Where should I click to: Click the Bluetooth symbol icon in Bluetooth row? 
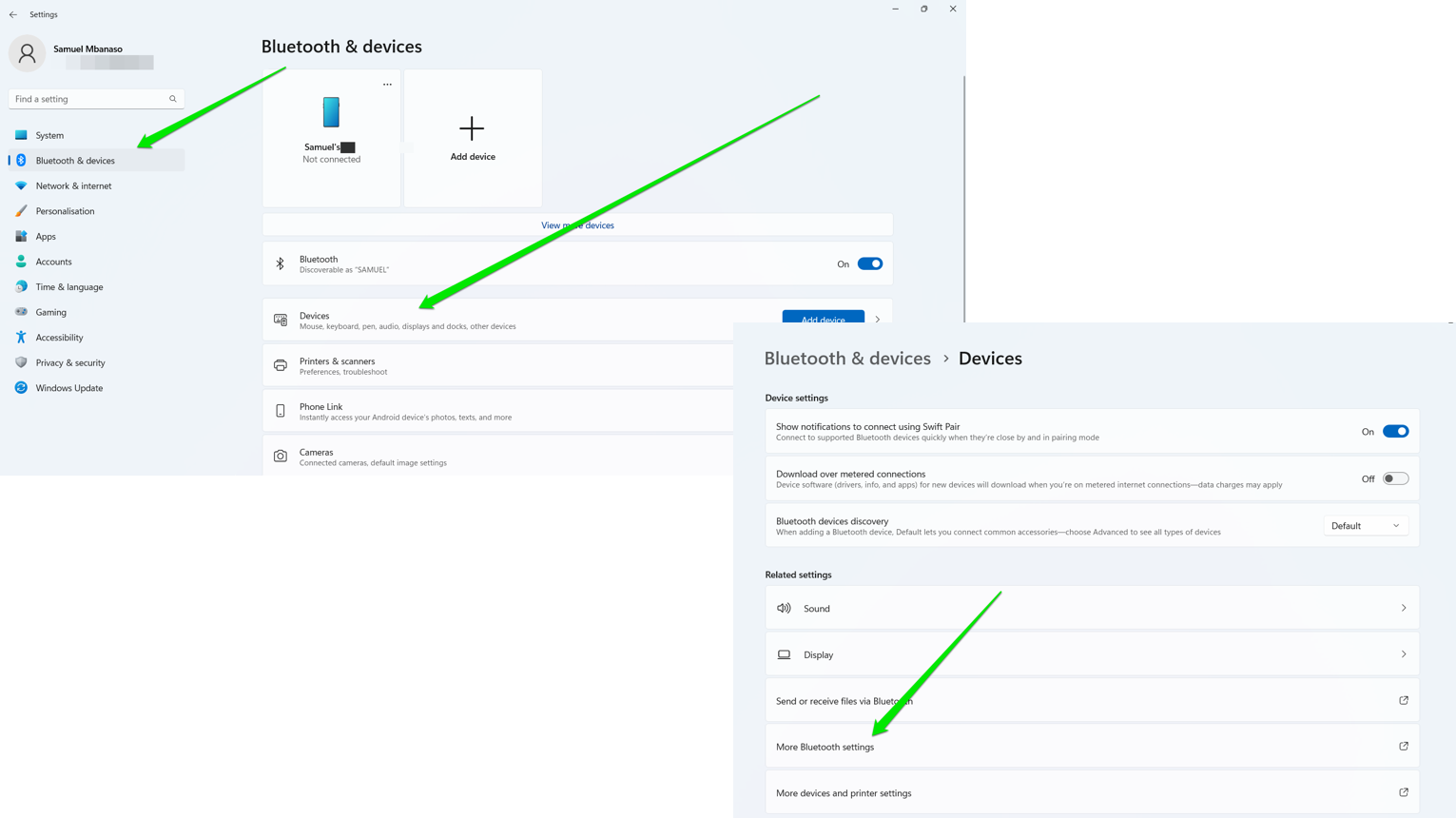[x=281, y=264]
